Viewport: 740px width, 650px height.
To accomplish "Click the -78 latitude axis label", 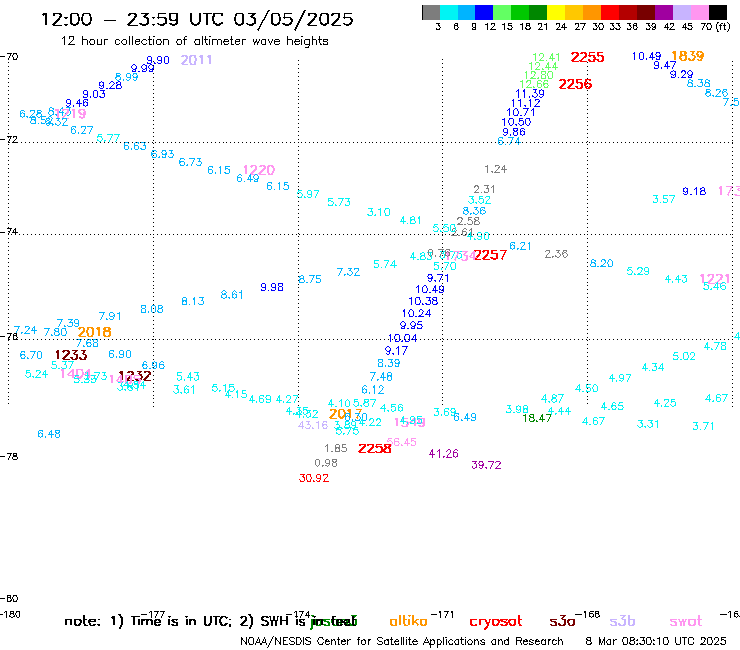I will click(x=9, y=456).
